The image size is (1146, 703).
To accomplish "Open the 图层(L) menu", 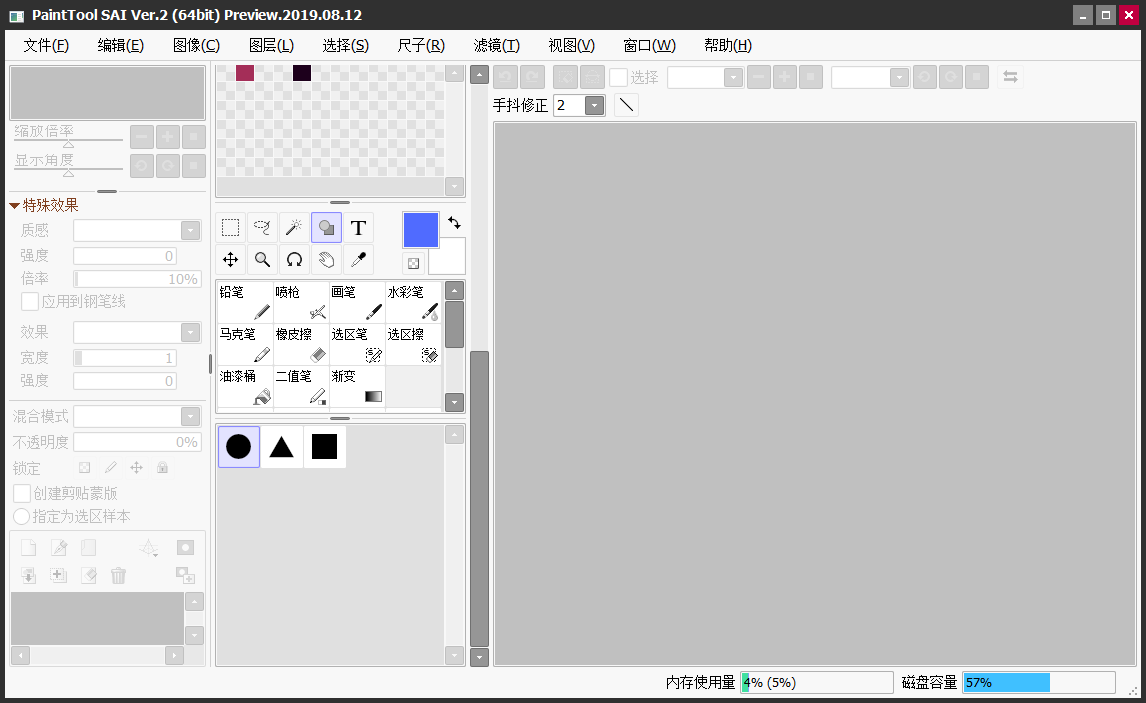I will point(271,45).
